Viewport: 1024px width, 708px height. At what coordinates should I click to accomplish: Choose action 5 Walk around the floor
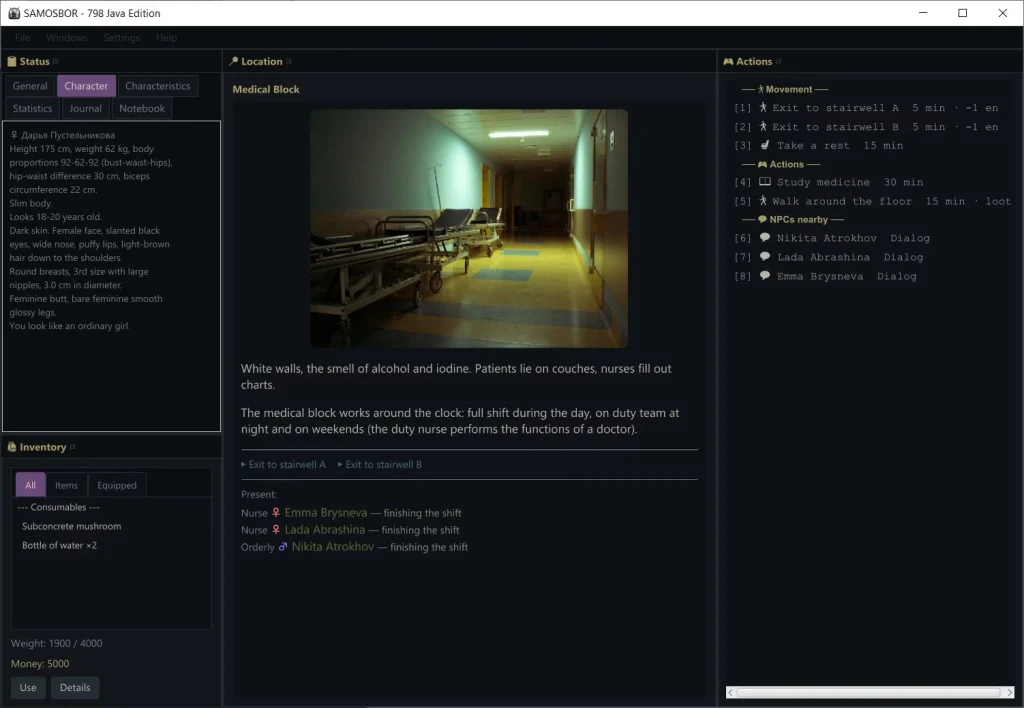(x=872, y=201)
